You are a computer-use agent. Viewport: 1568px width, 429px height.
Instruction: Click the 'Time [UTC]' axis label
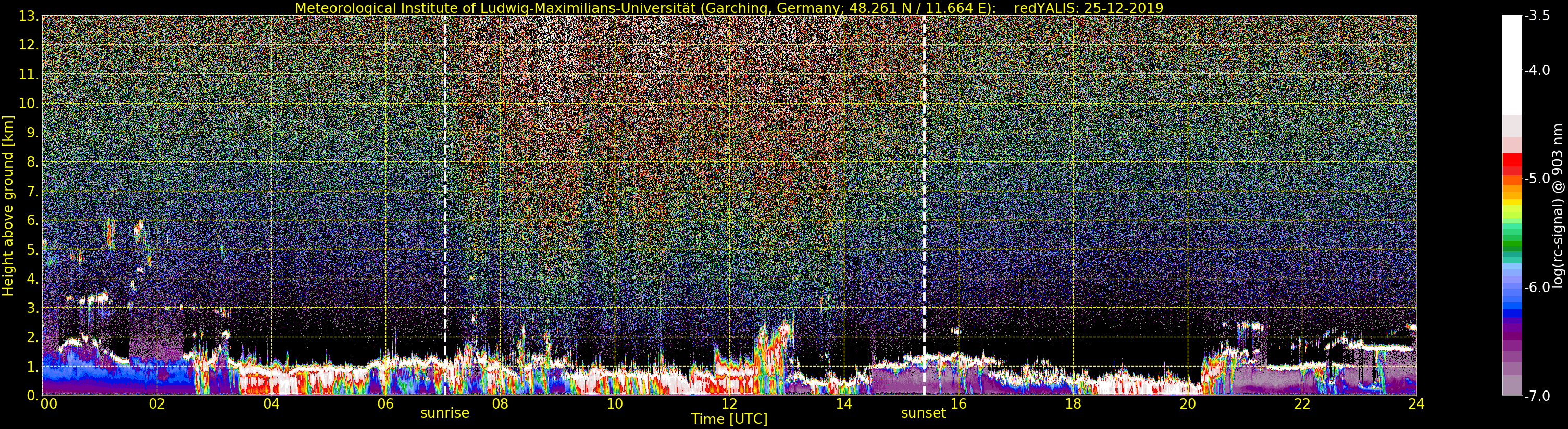coord(729,419)
